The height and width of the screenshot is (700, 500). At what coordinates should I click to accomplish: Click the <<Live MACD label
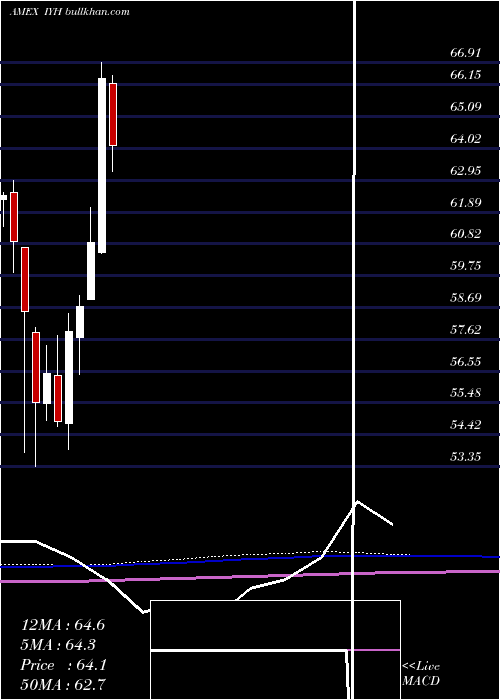(421, 673)
